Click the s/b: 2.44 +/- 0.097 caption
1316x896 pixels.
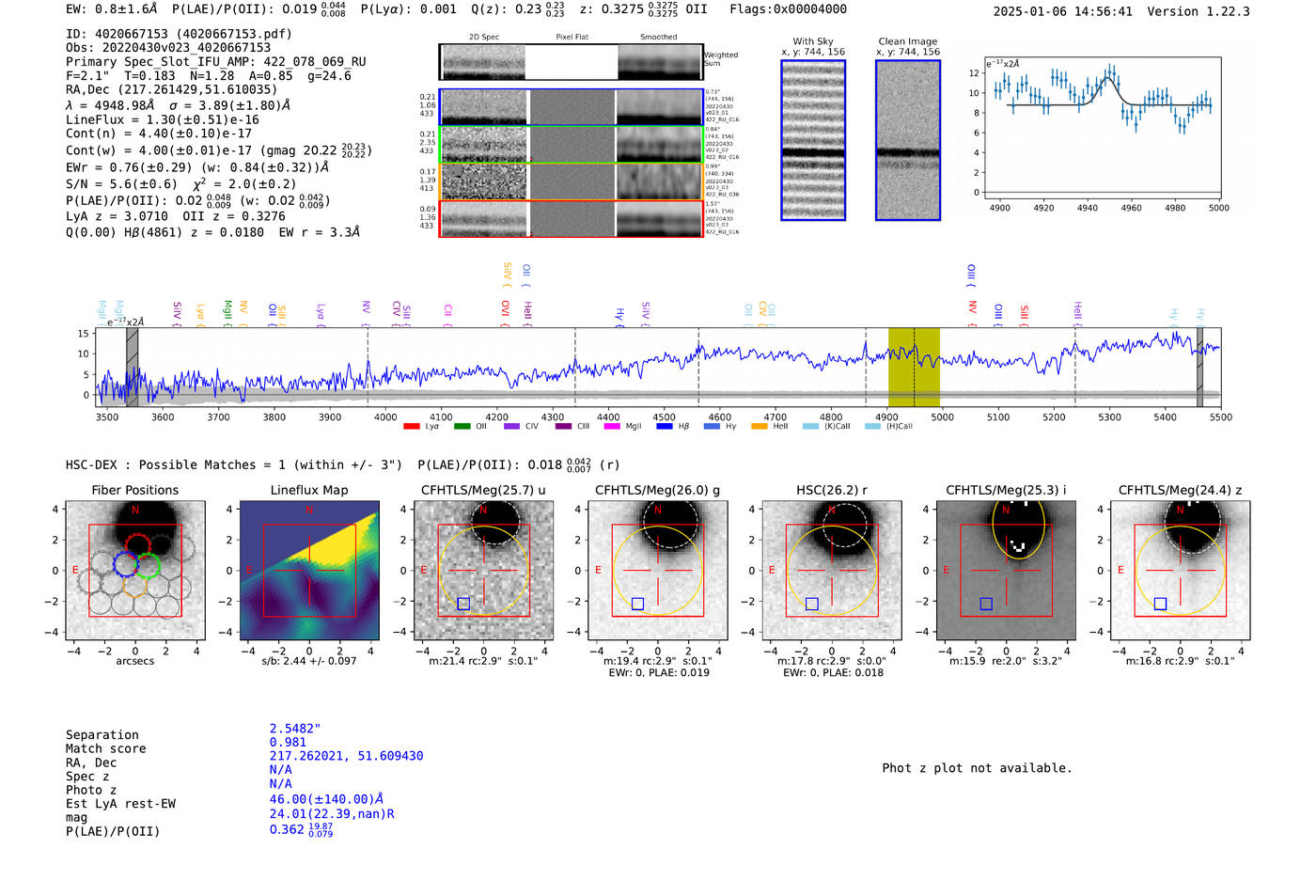point(309,661)
